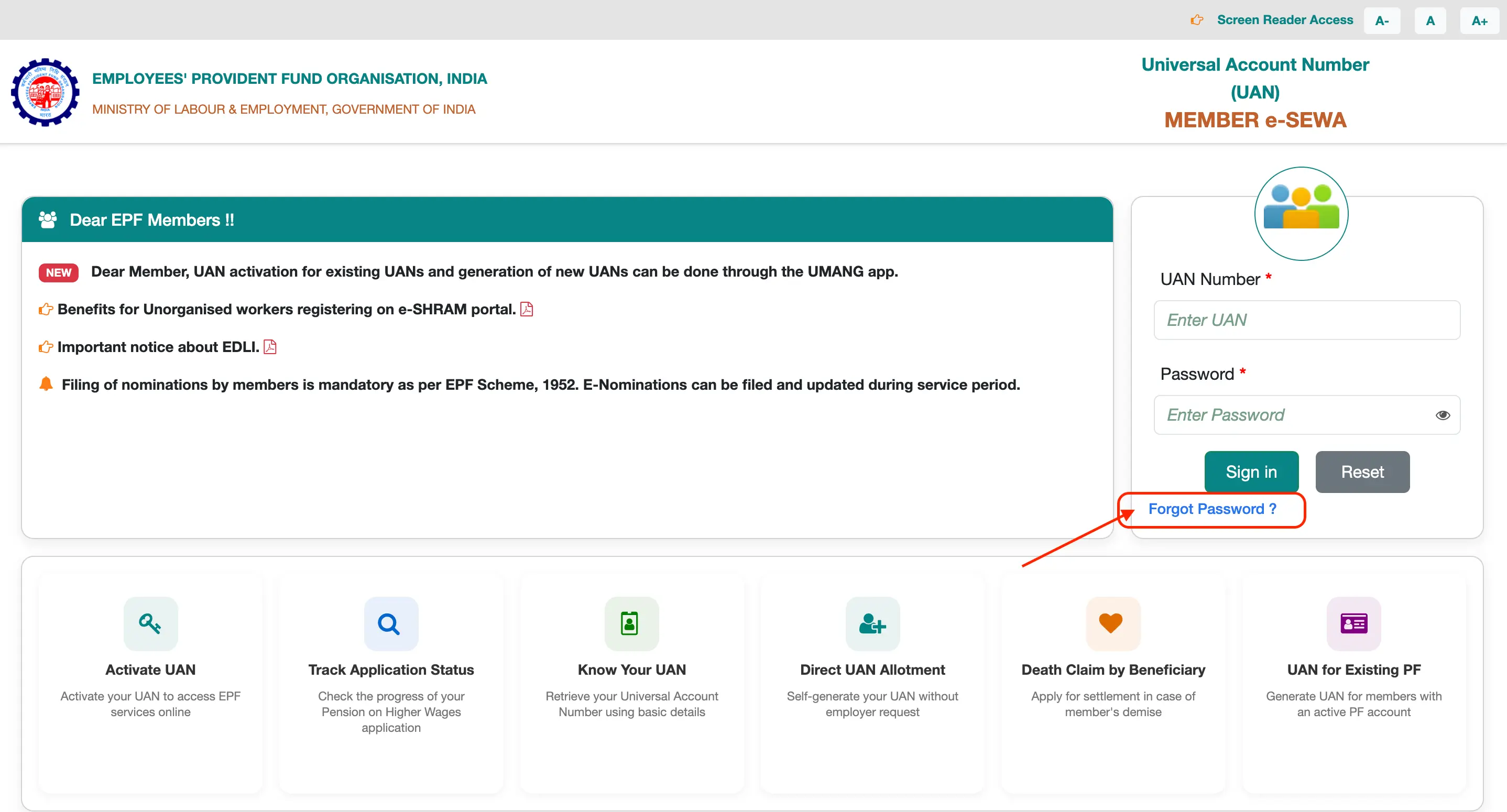The width and height of the screenshot is (1507, 812).
Task: Click the Universal Account Number heading
Action: pos(1255,78)
